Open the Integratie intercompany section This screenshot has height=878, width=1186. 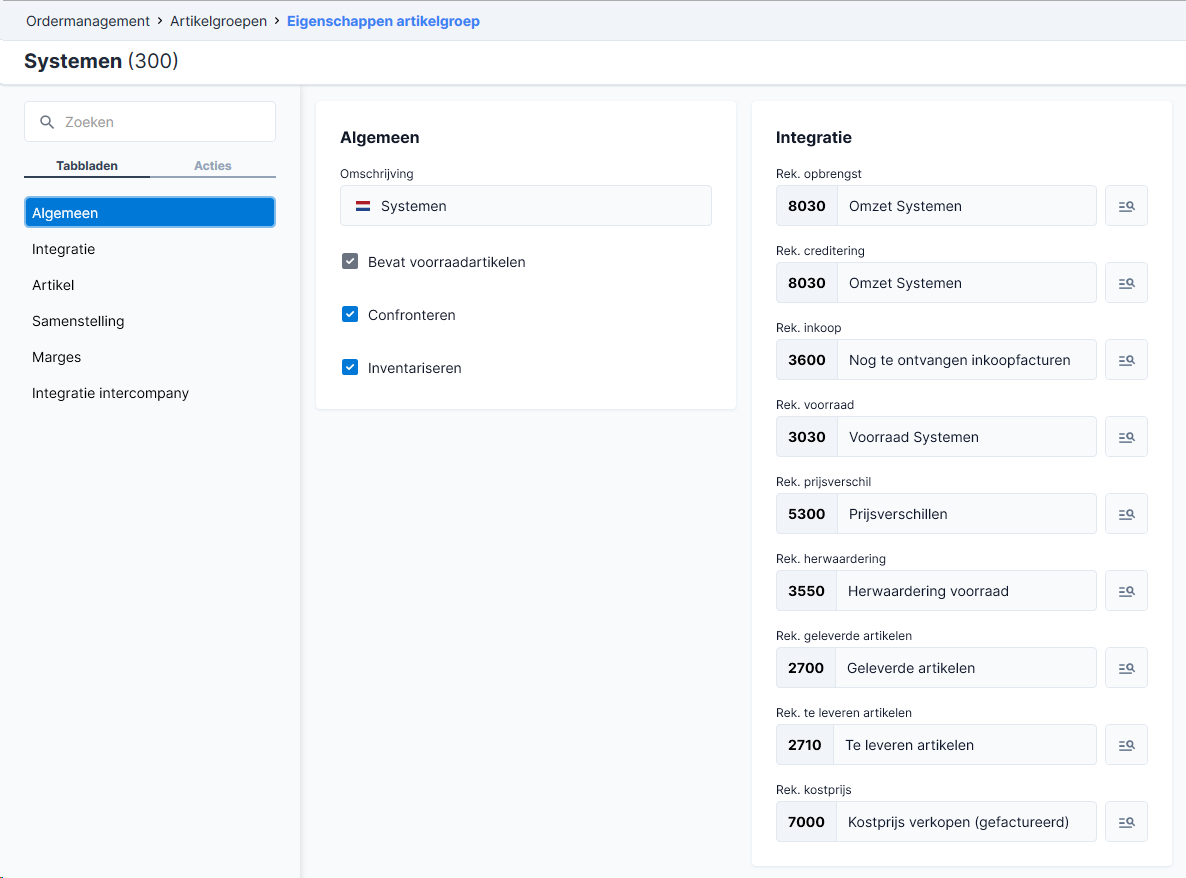click(x=110, y=393)
